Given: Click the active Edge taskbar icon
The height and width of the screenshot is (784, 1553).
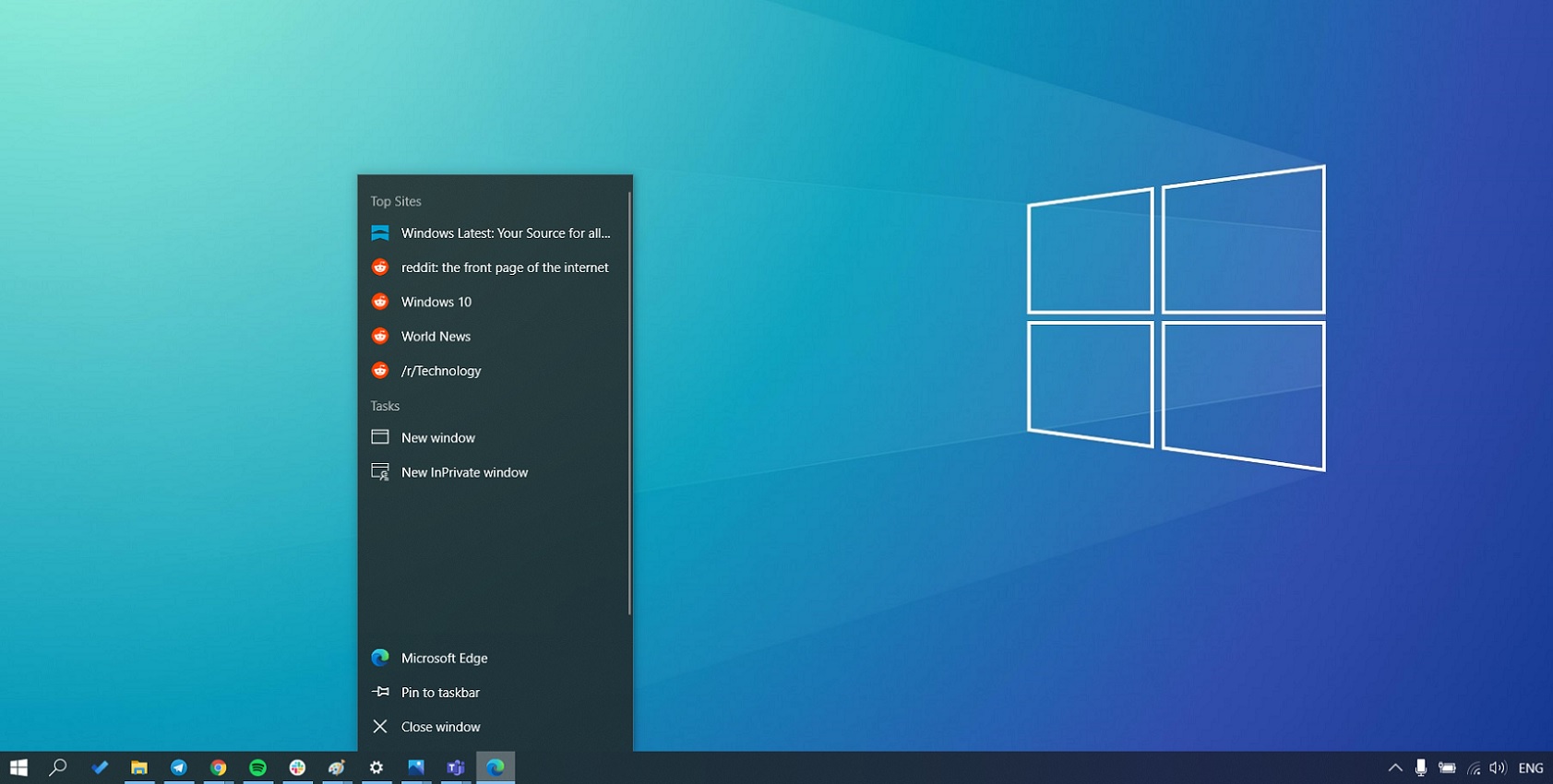Looking at the screenshot, I should tap(496, 767).
